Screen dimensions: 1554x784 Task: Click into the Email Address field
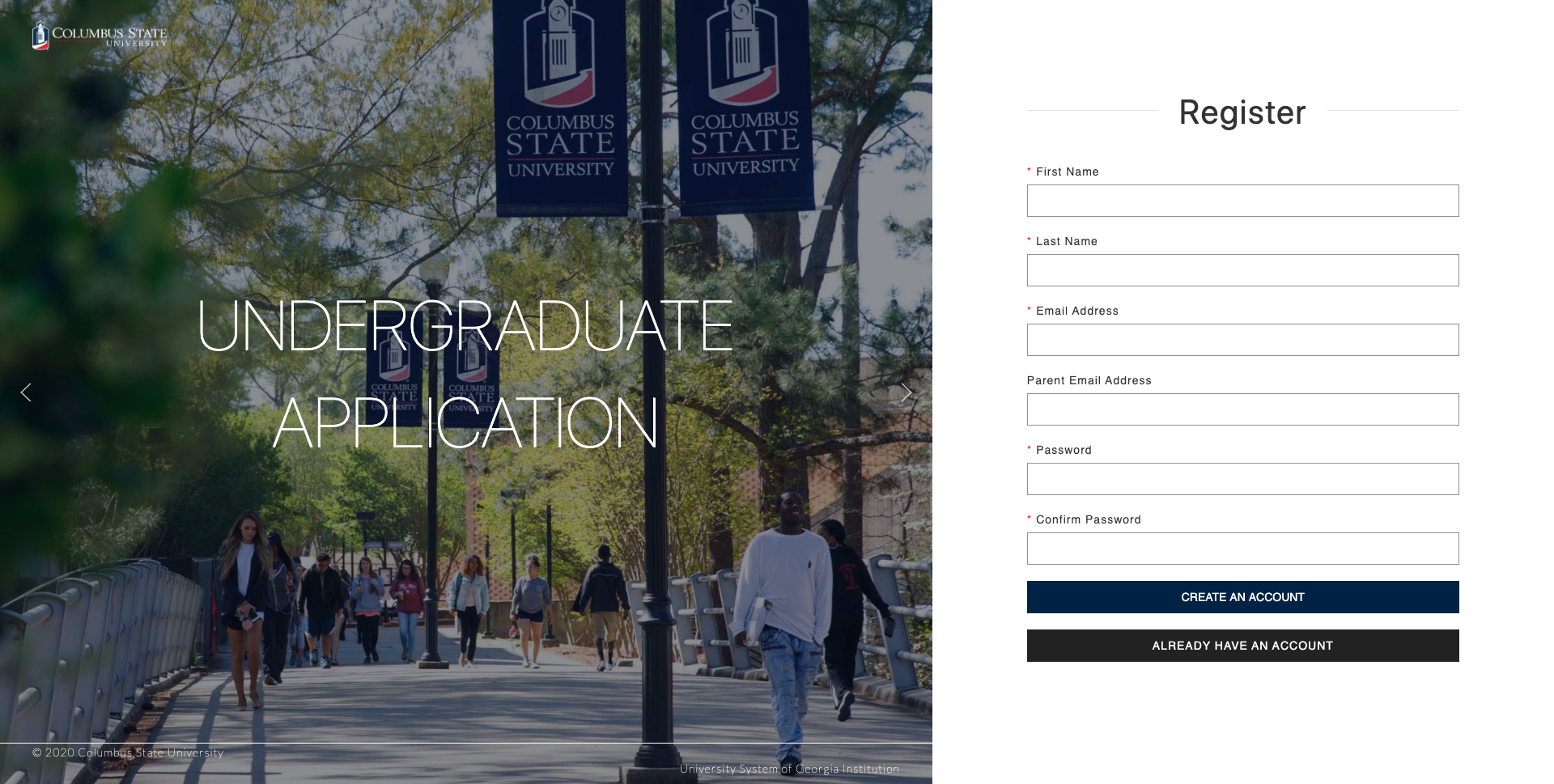(1242, 340)
